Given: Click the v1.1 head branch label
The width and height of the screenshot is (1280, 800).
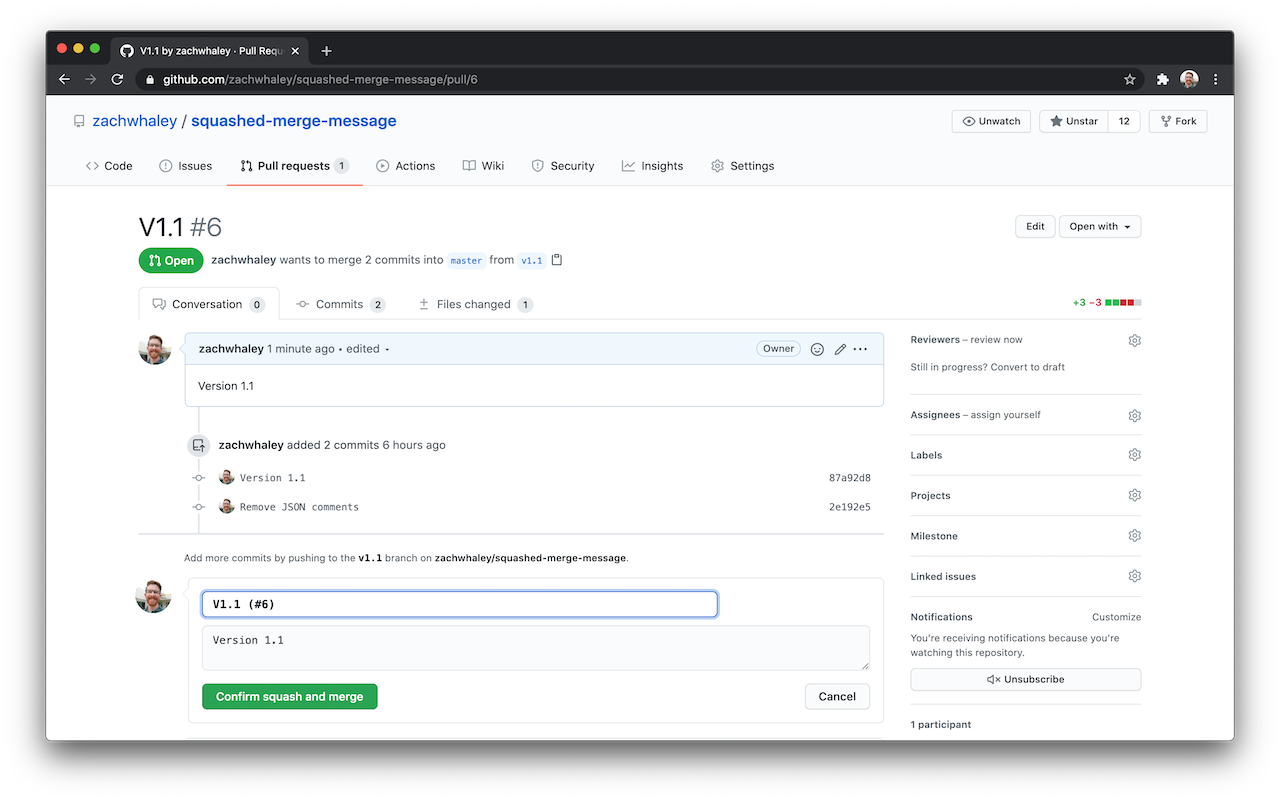Looking at the screenshot, I should 532,261.
